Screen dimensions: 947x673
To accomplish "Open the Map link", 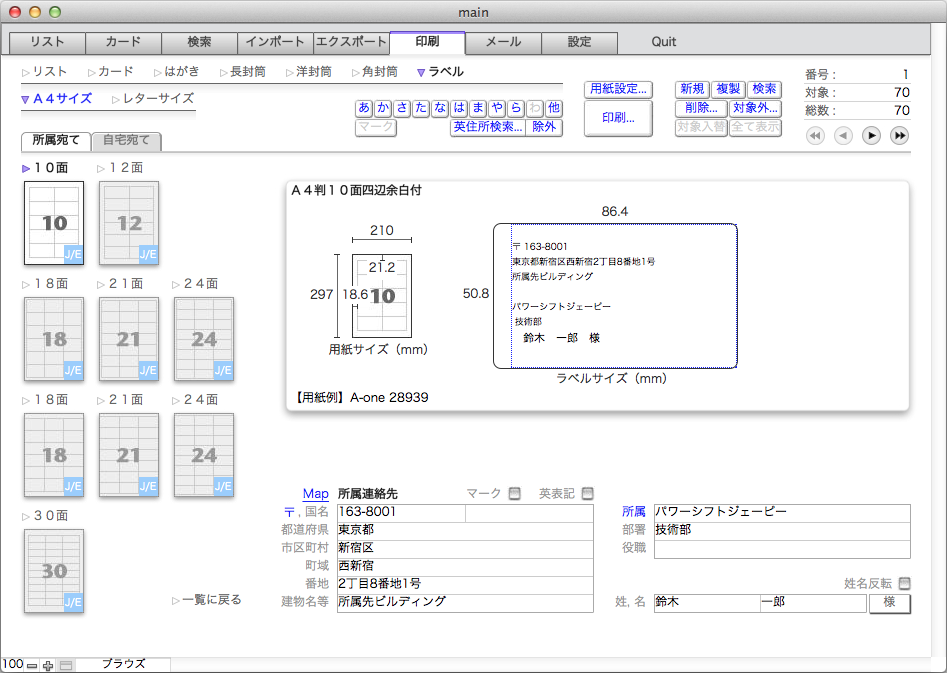I will (315, 494).
